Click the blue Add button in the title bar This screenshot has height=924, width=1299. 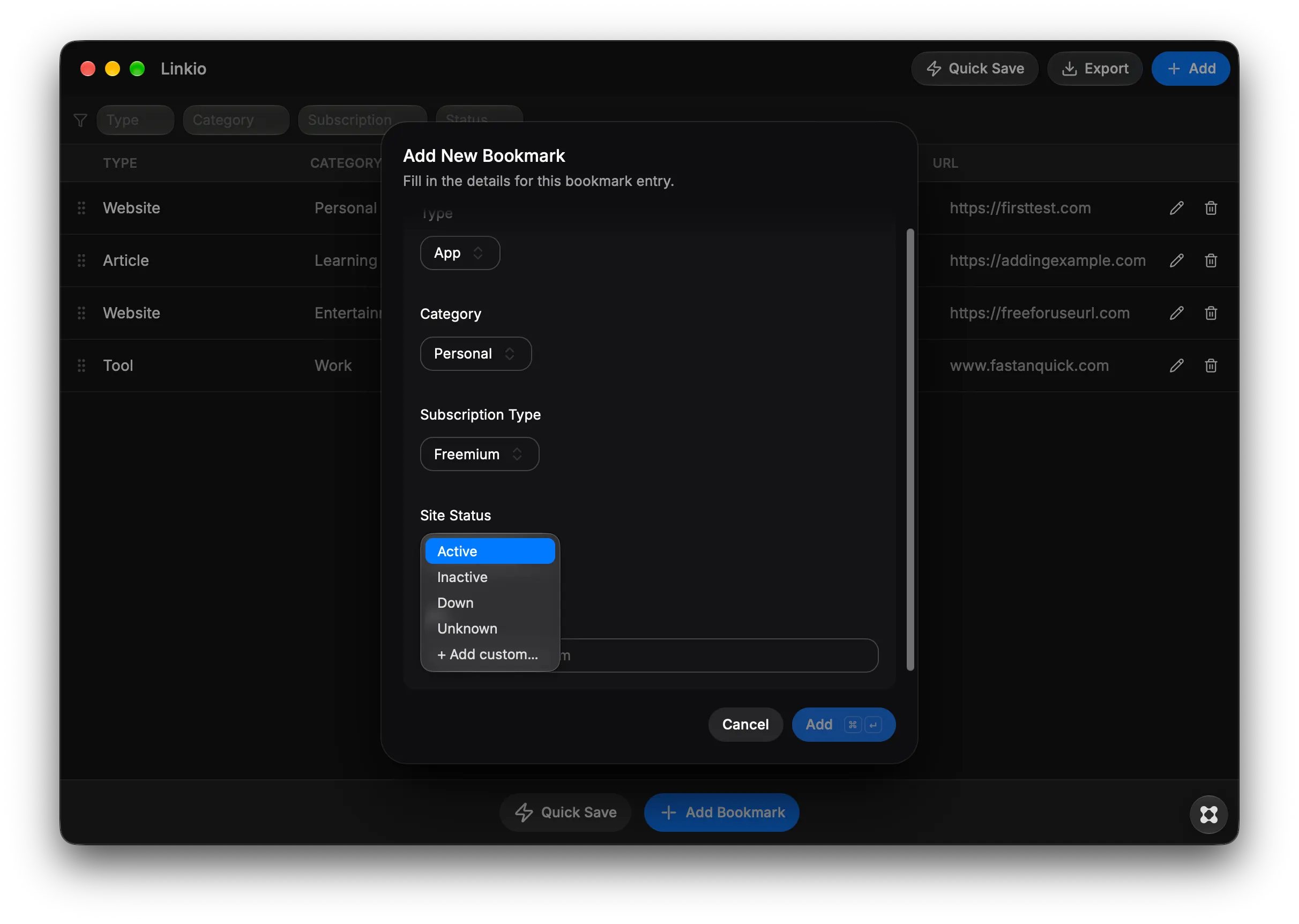coord(1190,69)
